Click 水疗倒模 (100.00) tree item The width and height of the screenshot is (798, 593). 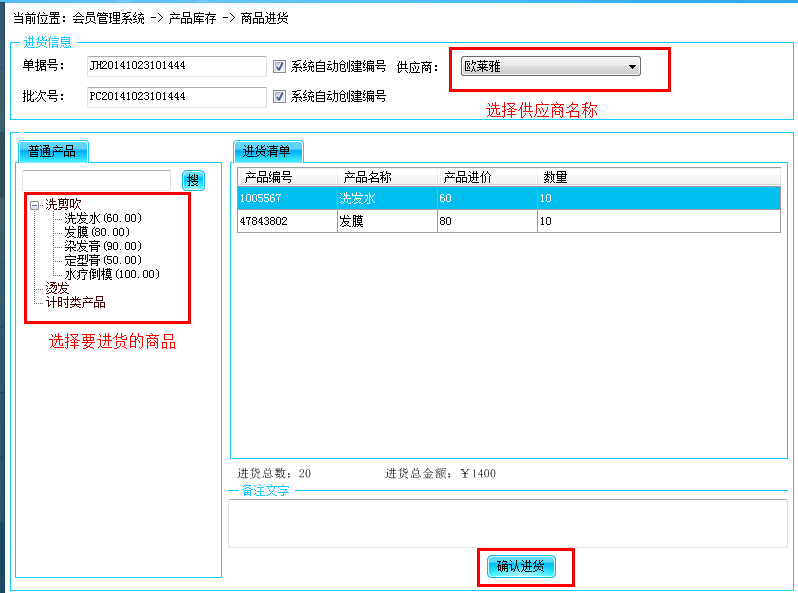click(x=111, y=274)
